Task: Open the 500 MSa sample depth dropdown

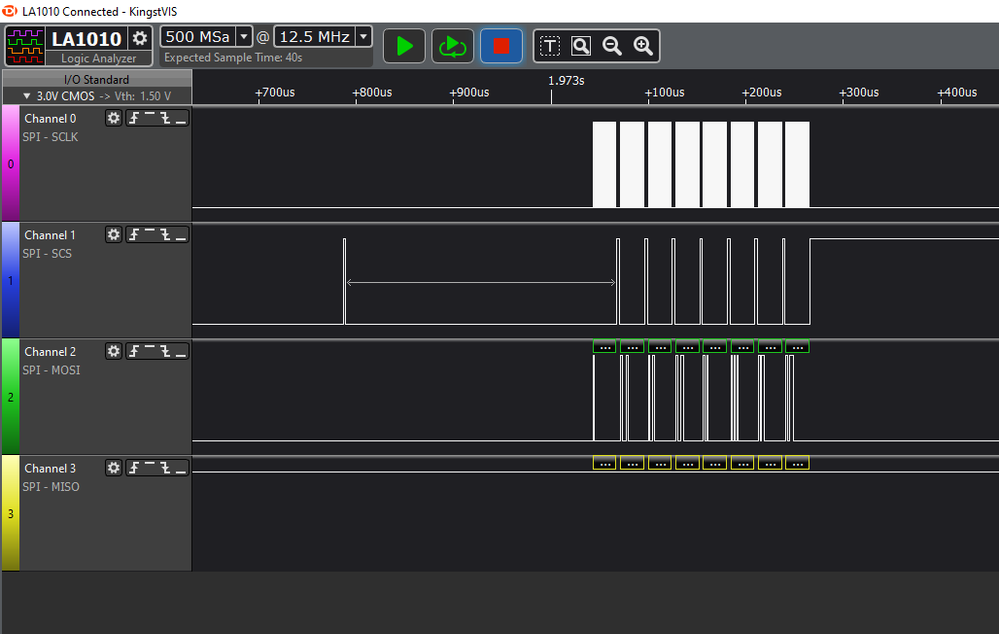Action: click(243, 37)
